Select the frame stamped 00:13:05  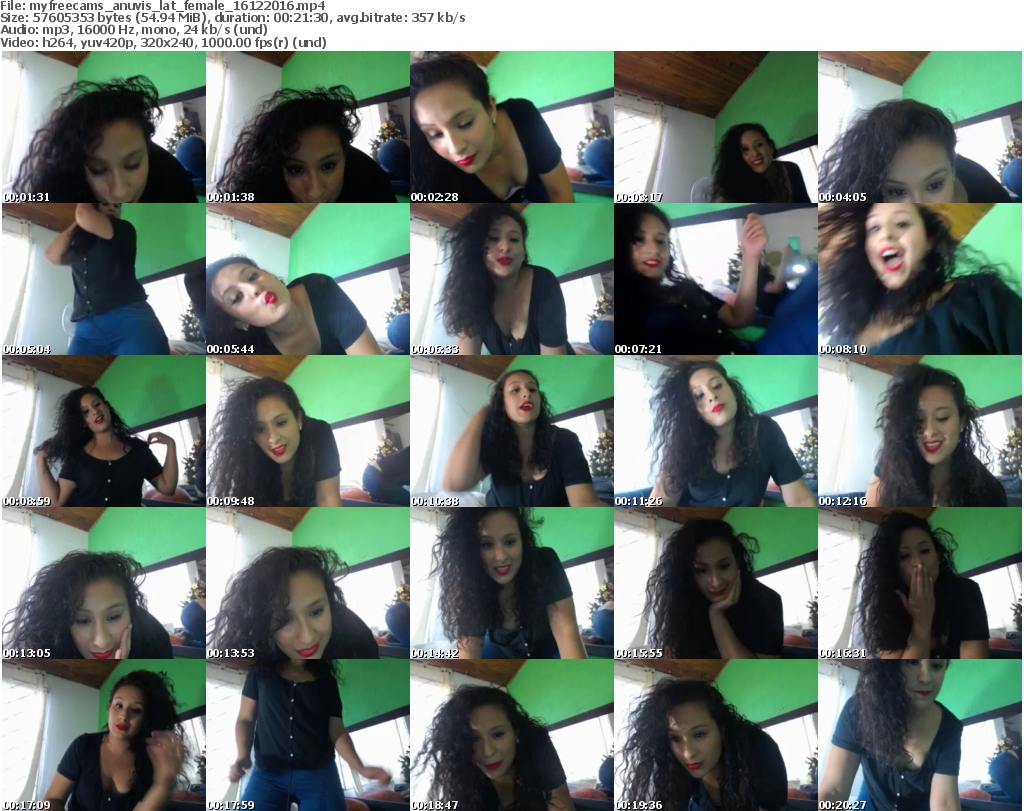(104, 583)
